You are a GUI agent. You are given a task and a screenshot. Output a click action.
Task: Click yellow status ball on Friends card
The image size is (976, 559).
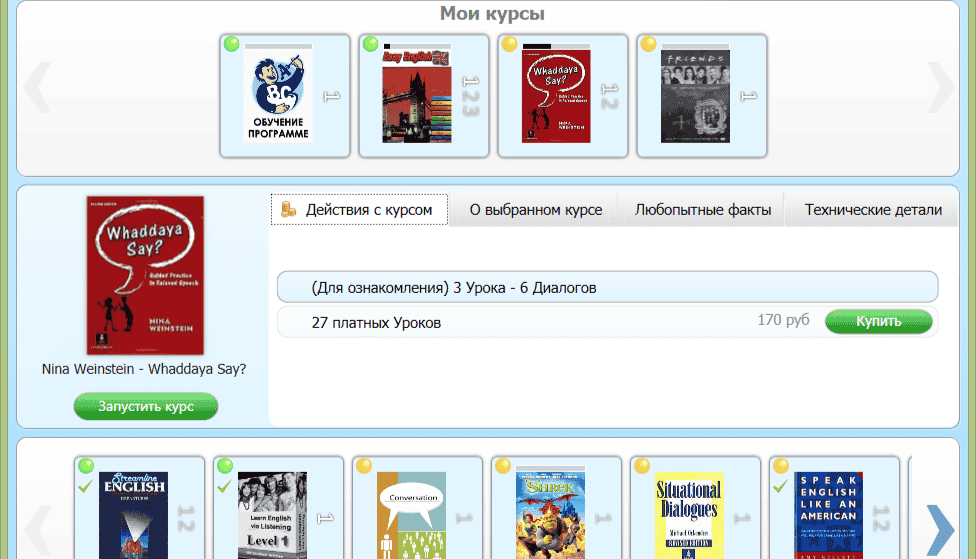[649, 44]
